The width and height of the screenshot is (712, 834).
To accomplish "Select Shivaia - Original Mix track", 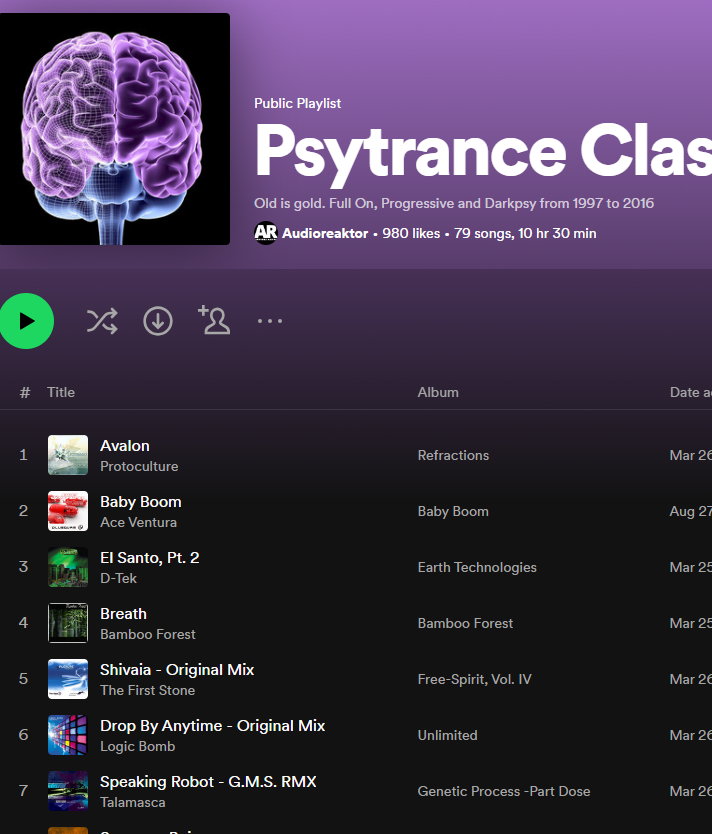I will (x=177, y=670).
